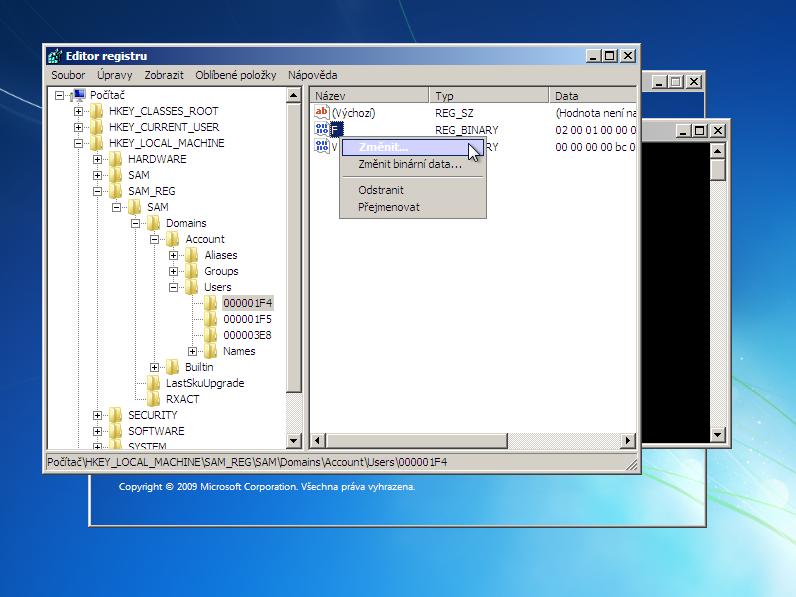Viewport: 796px width, 597px height.
Task: Collapse the HKEY_LOCAL_MACHINE branch
Action: point(78,143)
